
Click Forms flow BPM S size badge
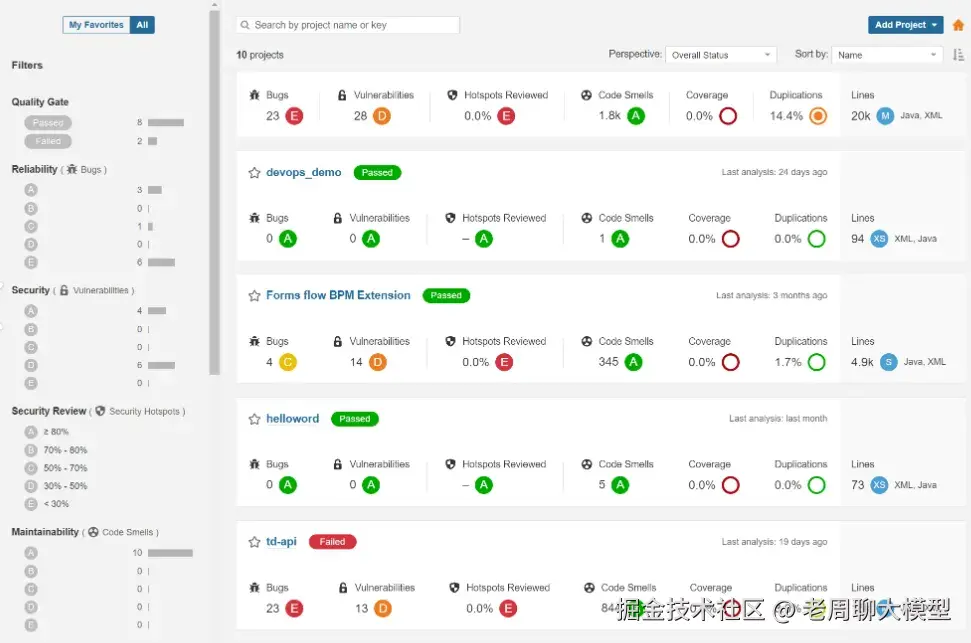[x=888, y=362]
